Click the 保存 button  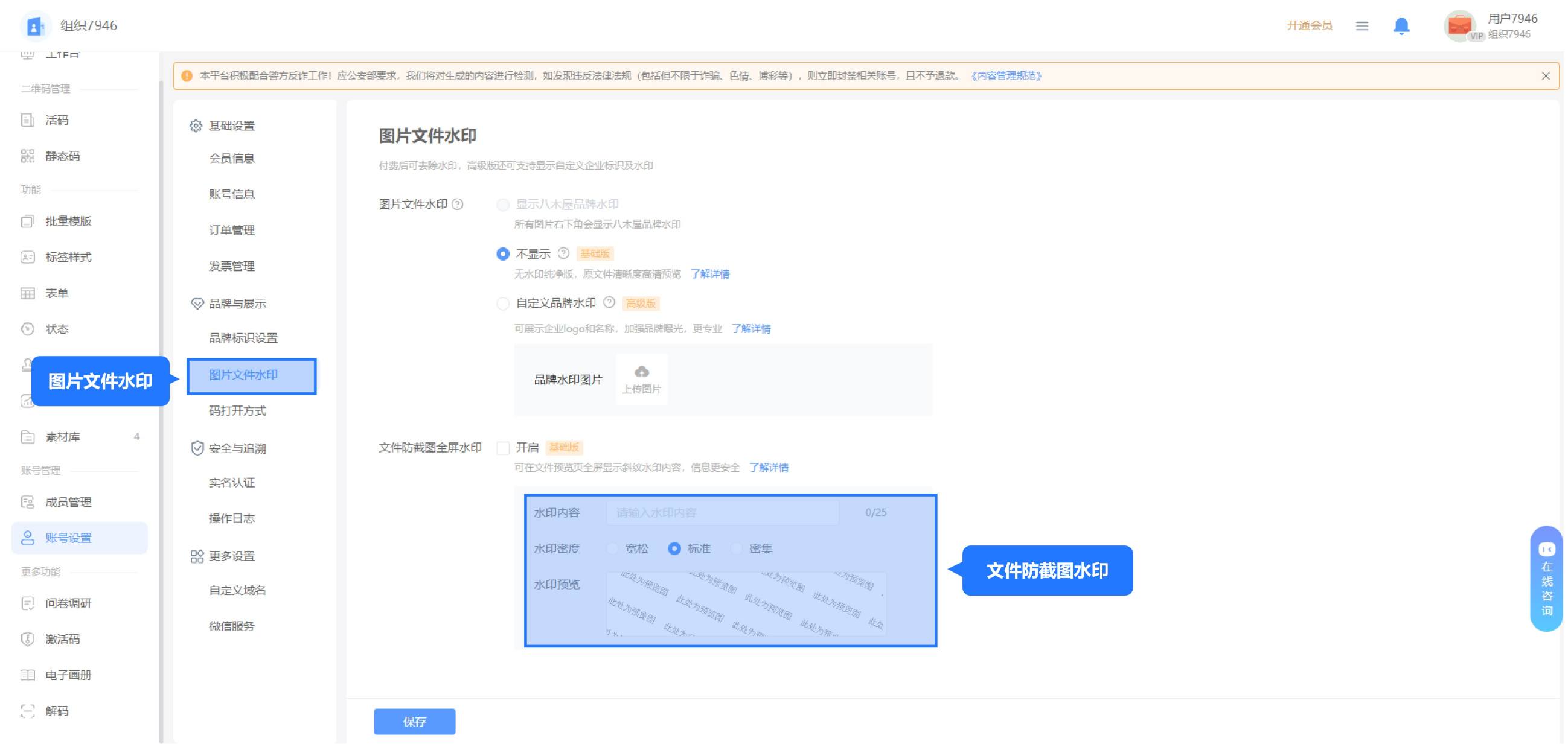[415, 722]
